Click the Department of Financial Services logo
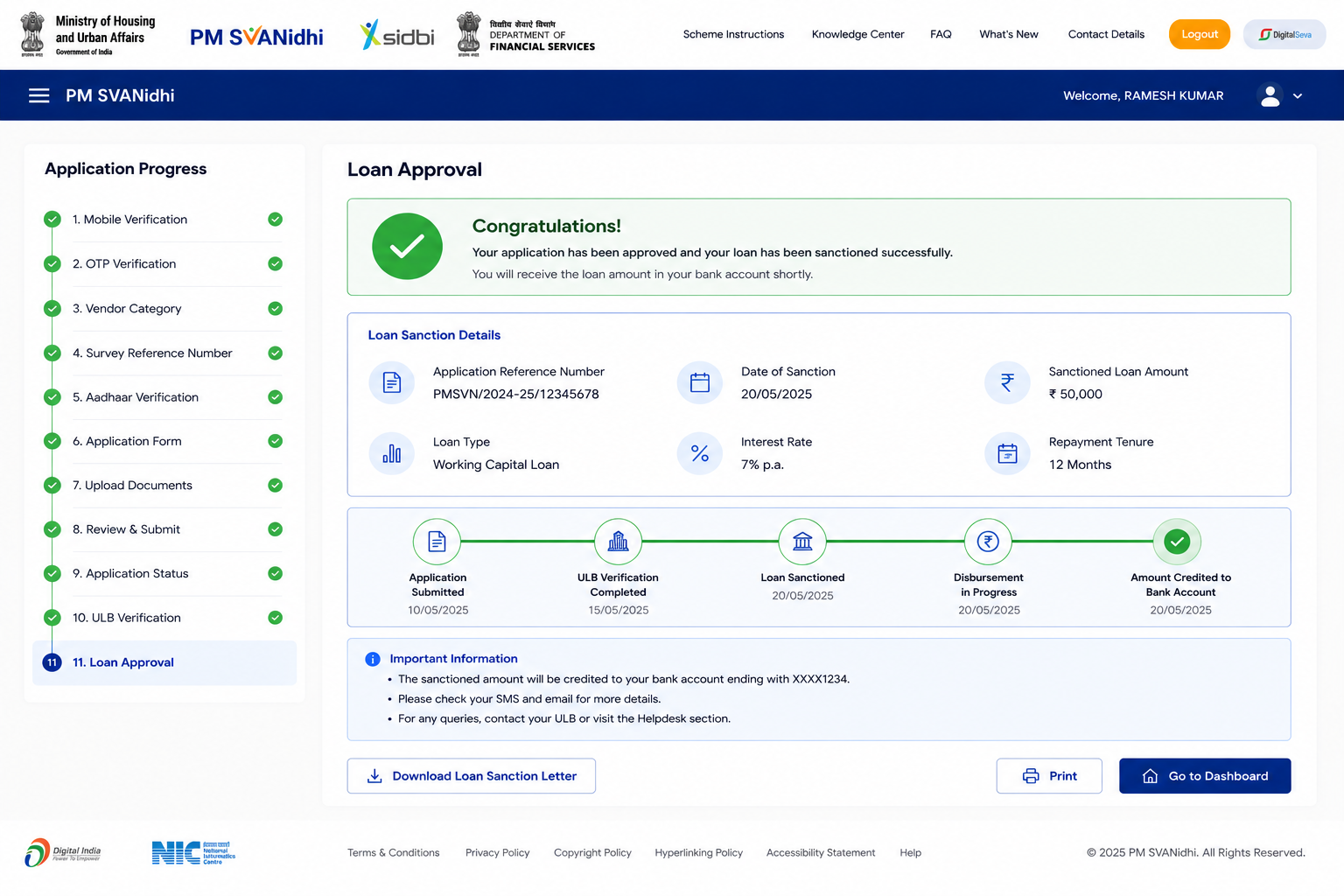 pos(525,35)
